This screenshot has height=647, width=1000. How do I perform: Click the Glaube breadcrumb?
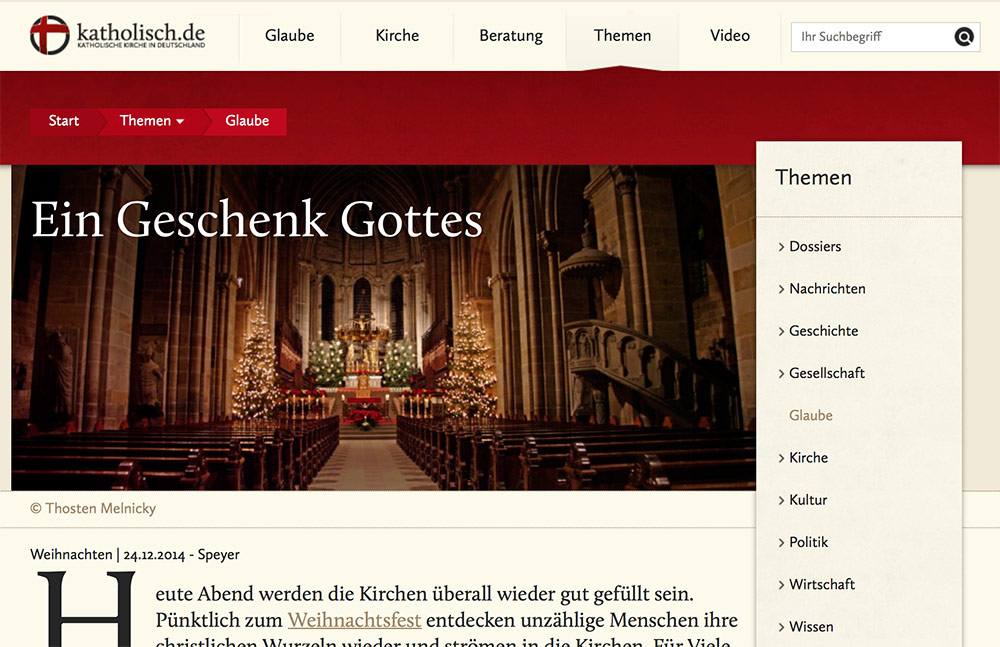click(x=247, y=121)
